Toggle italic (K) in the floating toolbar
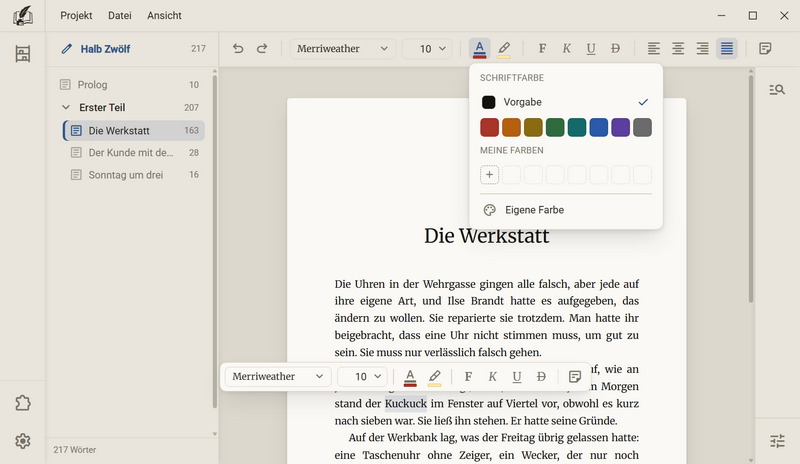The height and width of the screenshot is (464, 800). 492,377
